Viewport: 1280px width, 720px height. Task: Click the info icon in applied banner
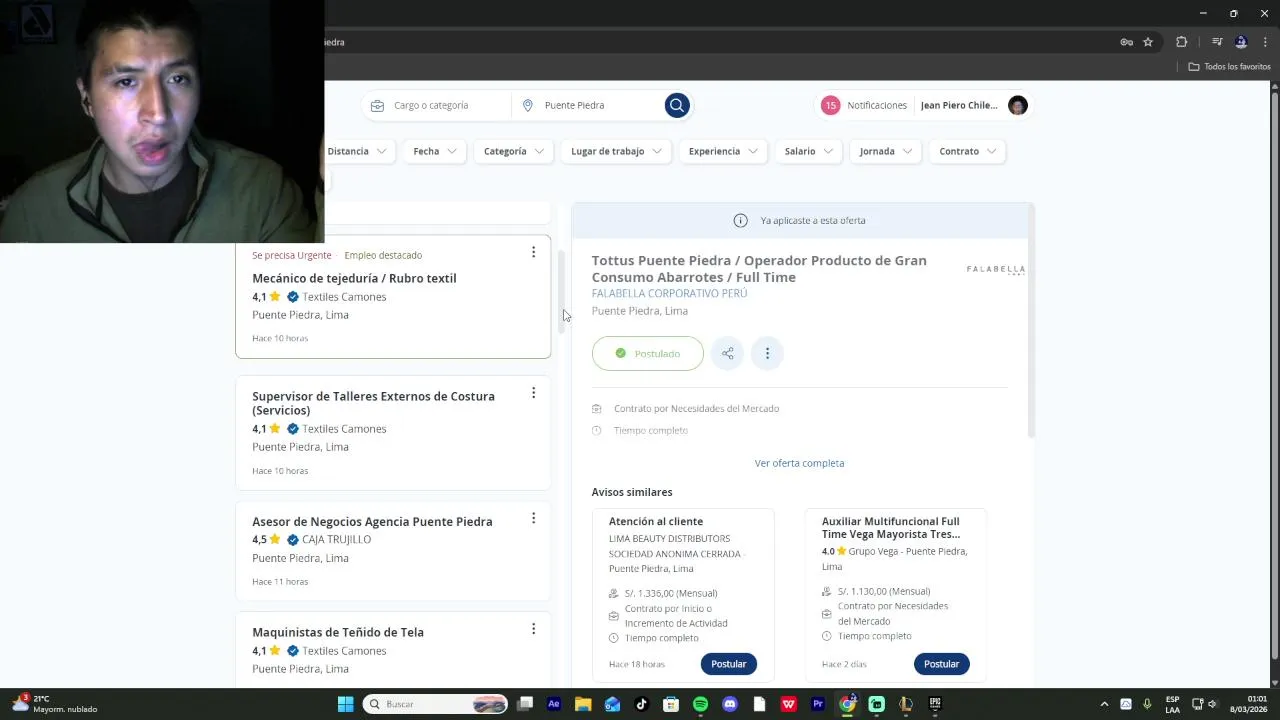pos(740,220)
